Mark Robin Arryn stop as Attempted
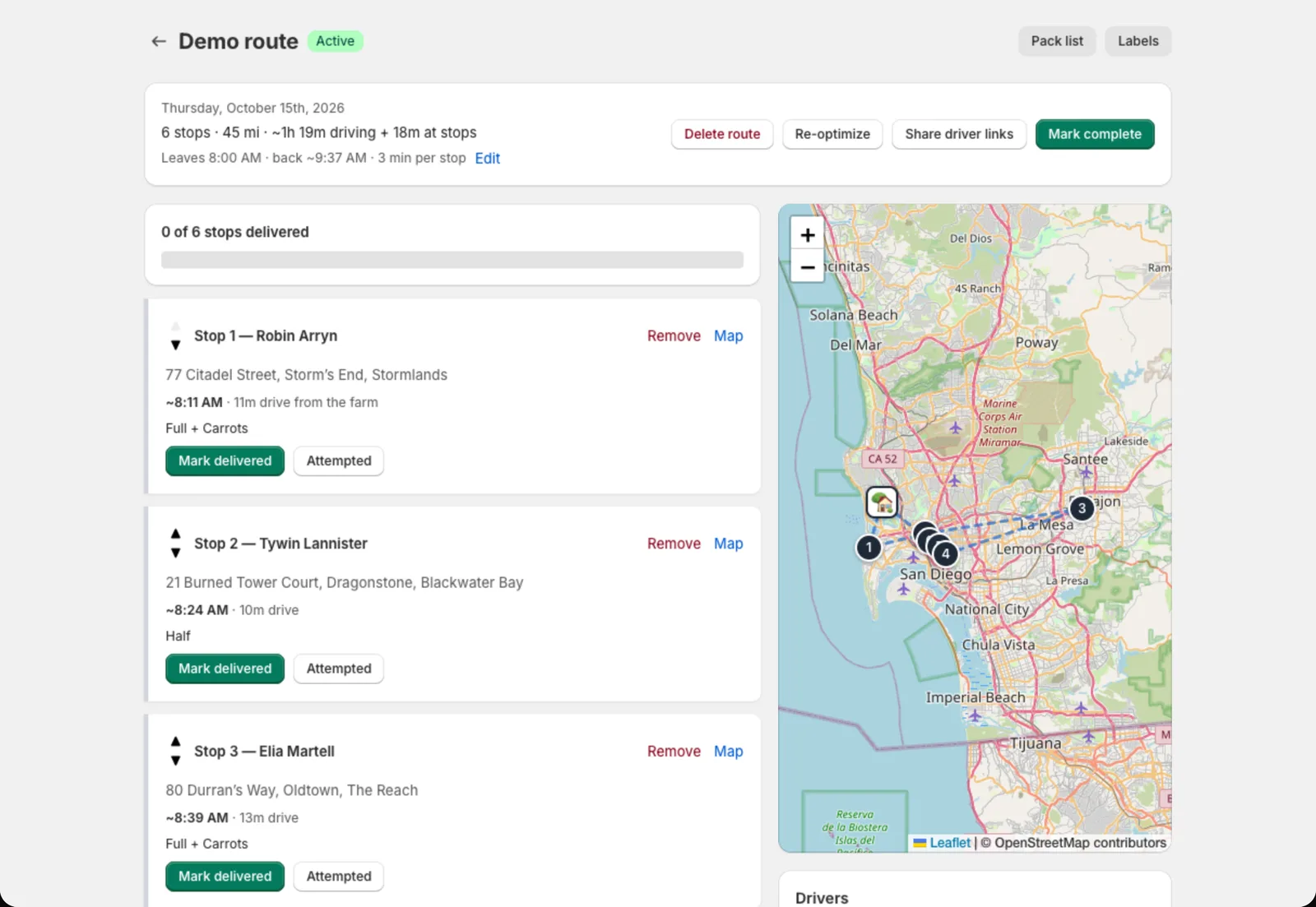 [x=339, y=460]
